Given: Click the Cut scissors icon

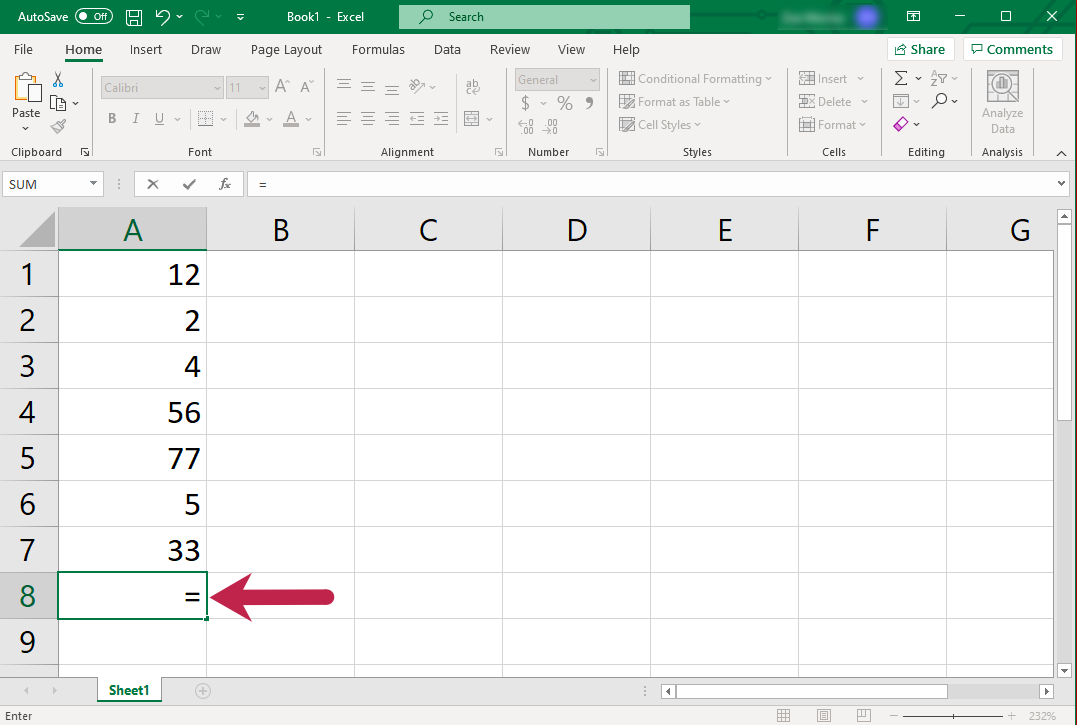Looking at the screenshot, I should coord(58,80).
